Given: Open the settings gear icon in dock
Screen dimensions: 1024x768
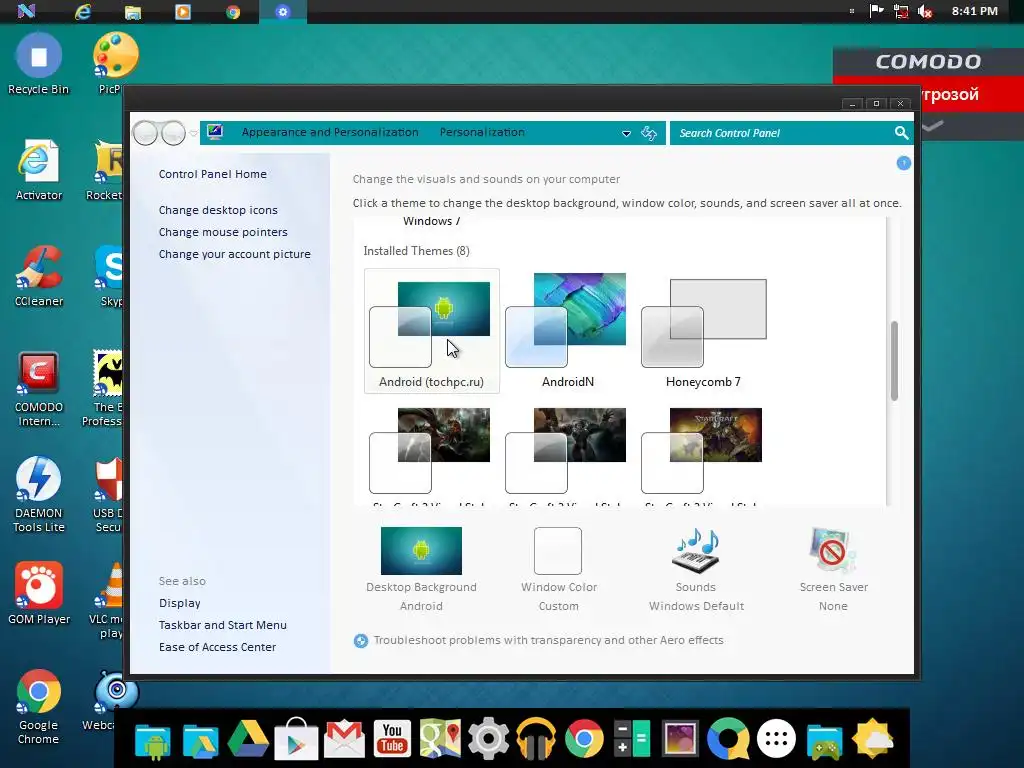Looking at the screenshot, I should pos(488,739).
